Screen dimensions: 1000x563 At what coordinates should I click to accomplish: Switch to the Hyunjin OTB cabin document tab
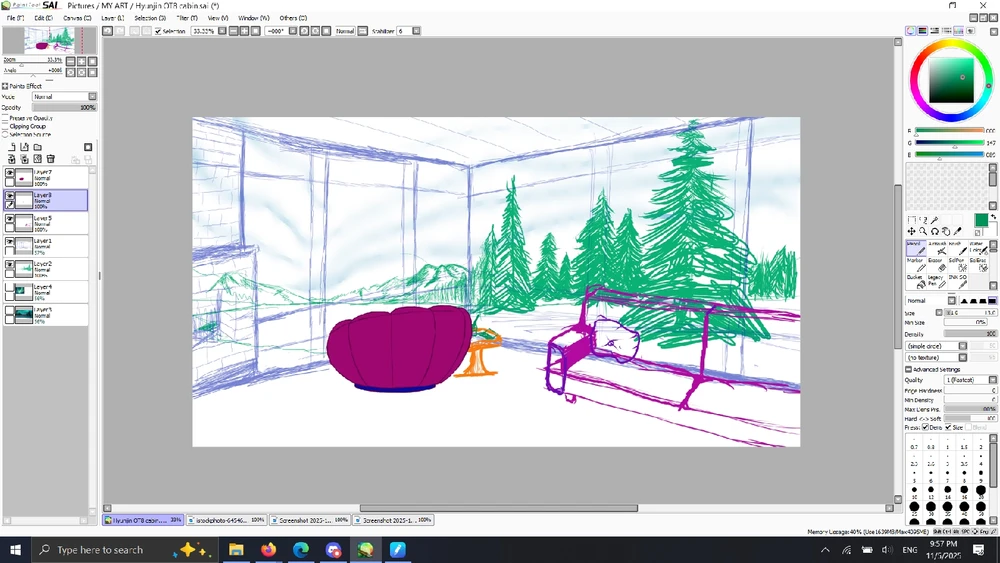click(x=140, y=520)
